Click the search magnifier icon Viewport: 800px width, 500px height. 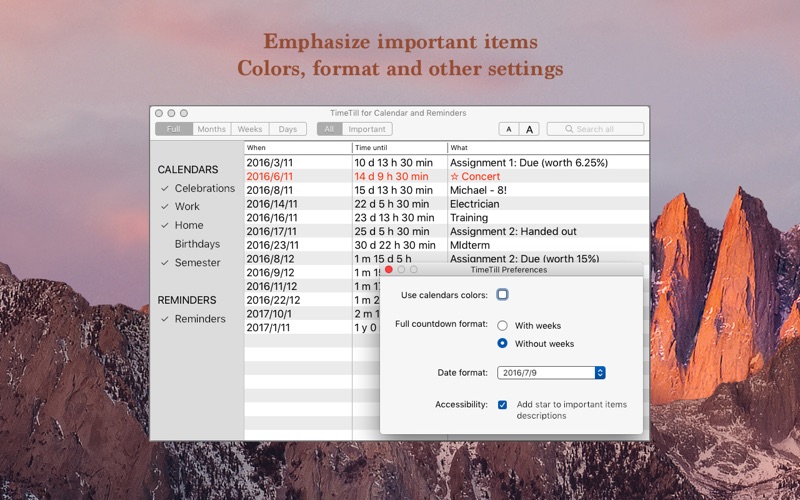point(568,129)
